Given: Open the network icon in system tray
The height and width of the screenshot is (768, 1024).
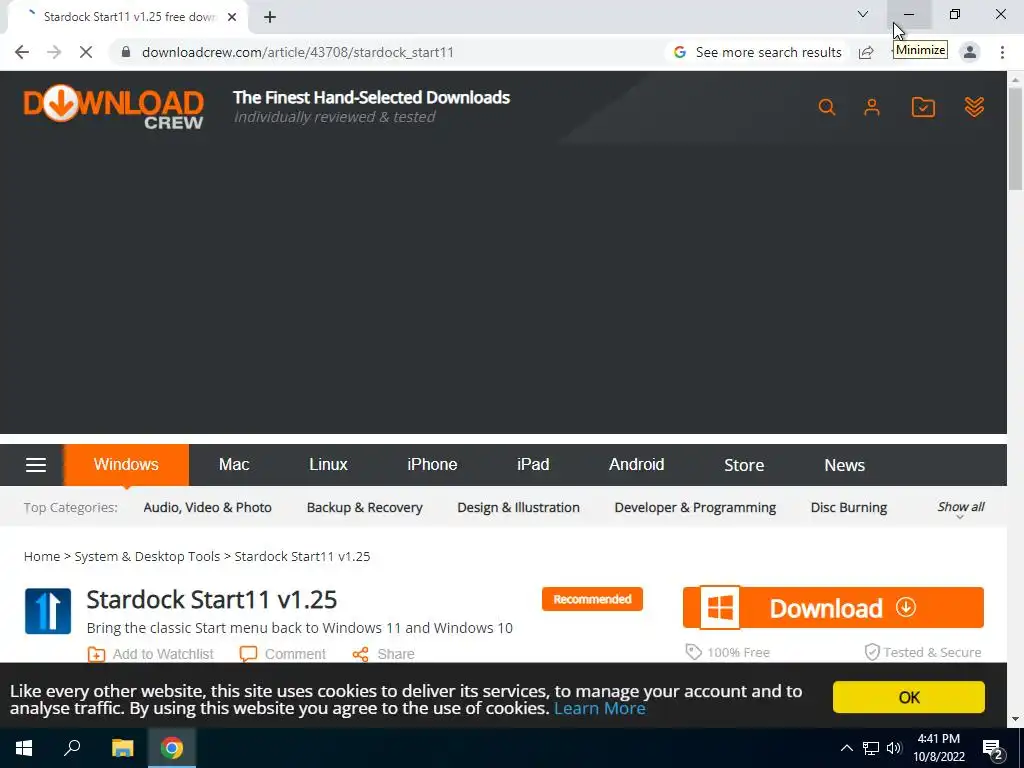Looking at the screenshot, I should 871,748.
